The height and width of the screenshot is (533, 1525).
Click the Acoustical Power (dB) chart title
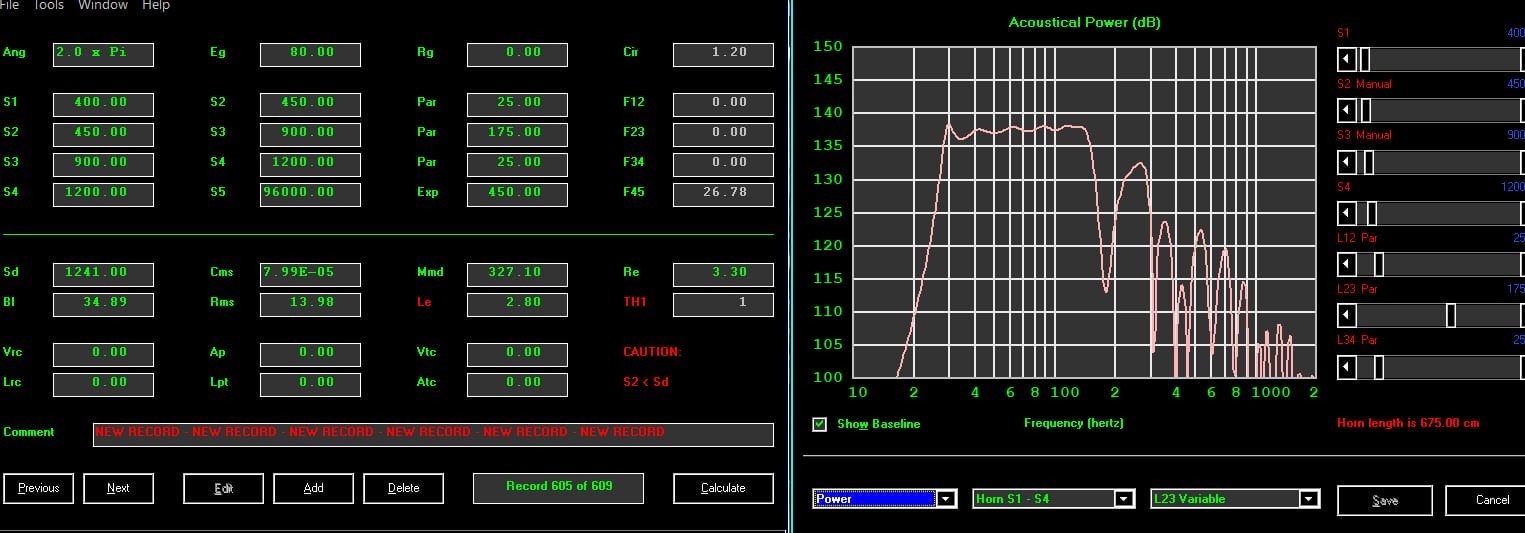[1084, 22]
